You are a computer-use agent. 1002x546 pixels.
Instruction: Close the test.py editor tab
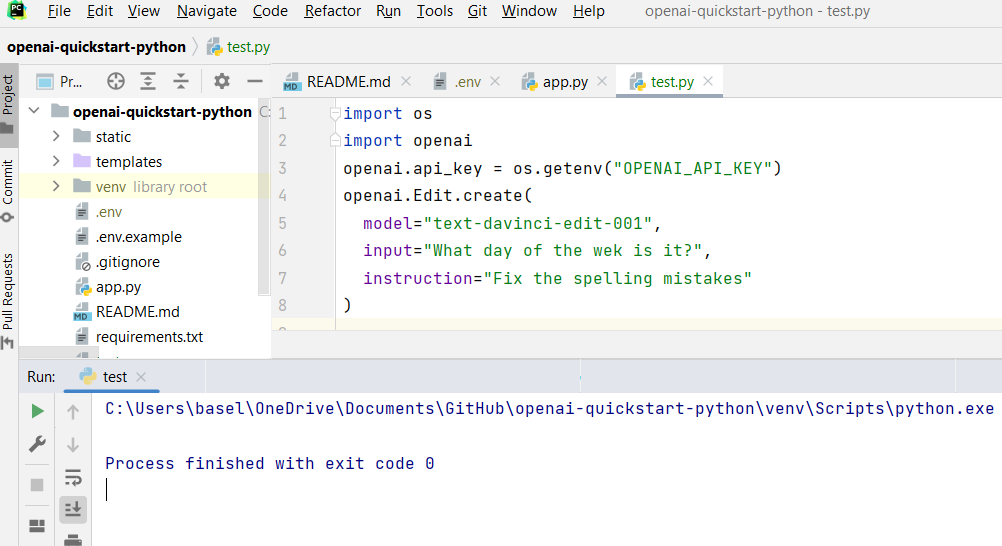tap(708, 82)
